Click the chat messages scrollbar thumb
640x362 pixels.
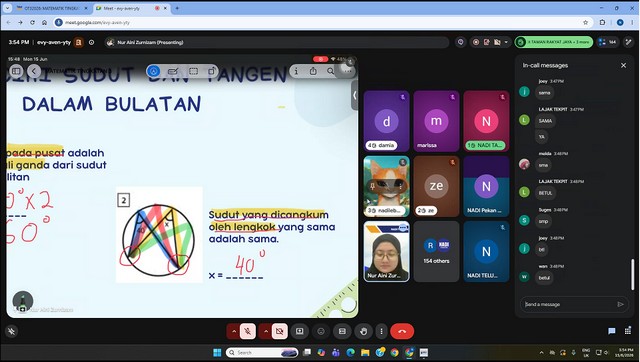632,274
